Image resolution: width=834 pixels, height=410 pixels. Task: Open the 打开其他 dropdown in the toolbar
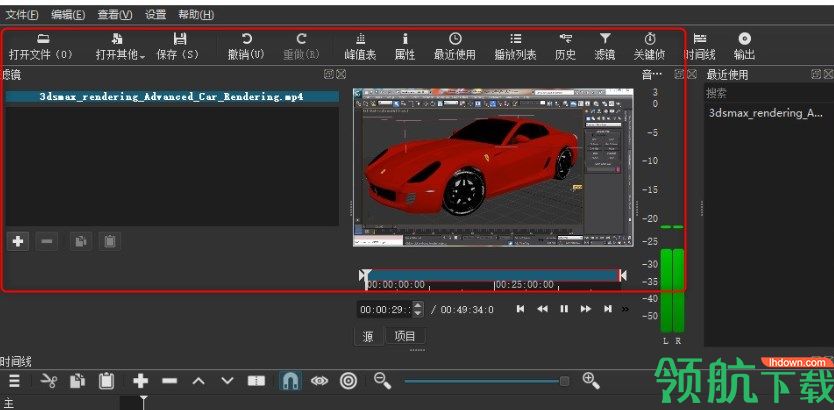121,47
